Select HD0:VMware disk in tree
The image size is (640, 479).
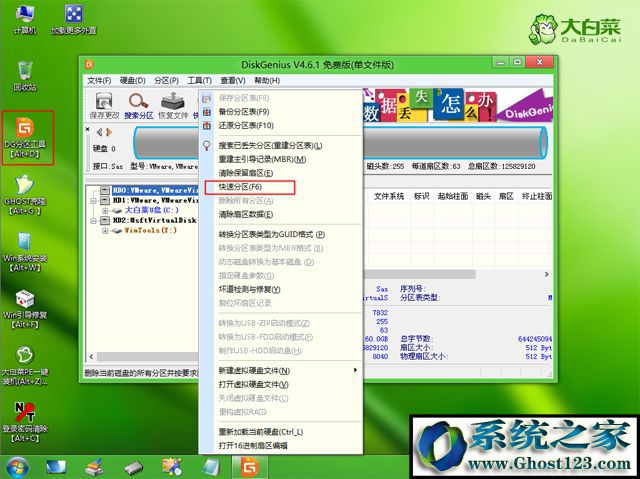(155, 191)
